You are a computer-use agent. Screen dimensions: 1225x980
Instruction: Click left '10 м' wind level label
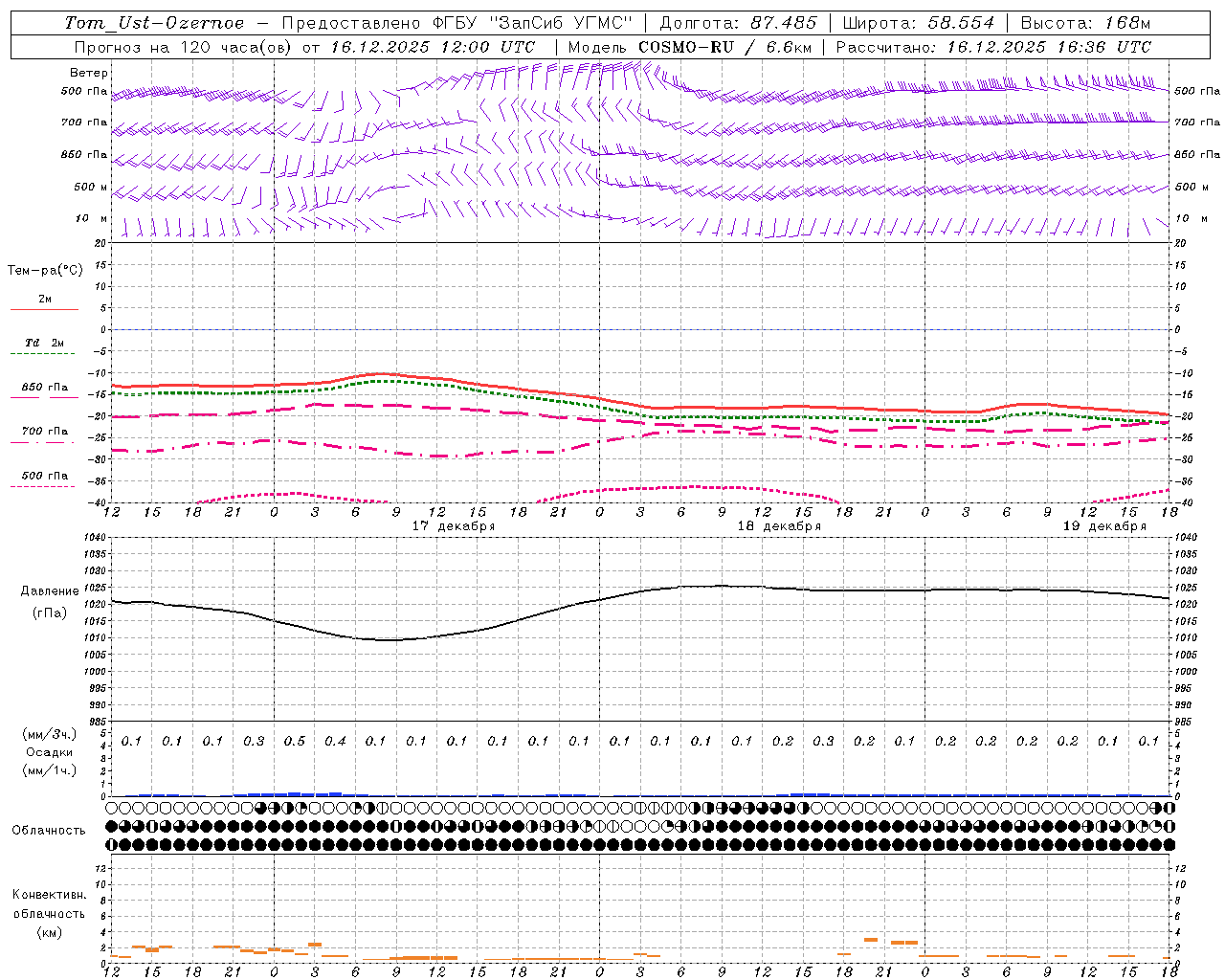(x=92, y=219)
